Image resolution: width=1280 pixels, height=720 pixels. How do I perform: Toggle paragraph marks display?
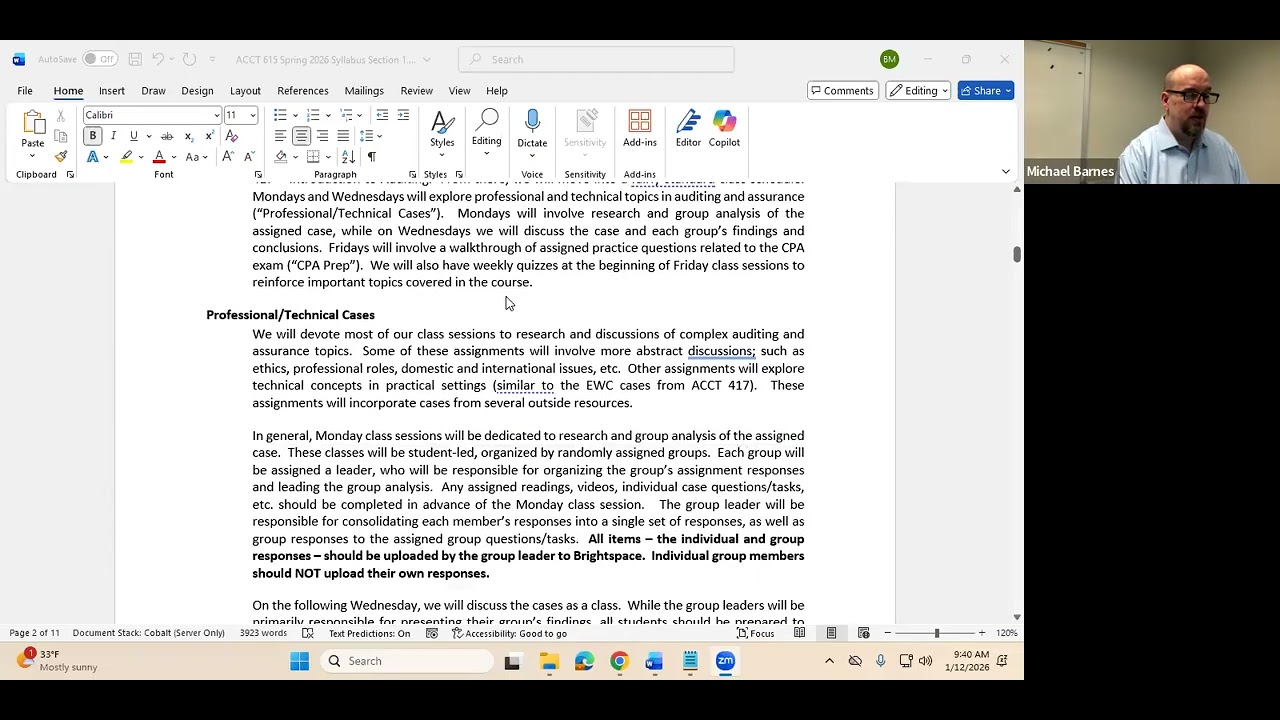[371, 157]
